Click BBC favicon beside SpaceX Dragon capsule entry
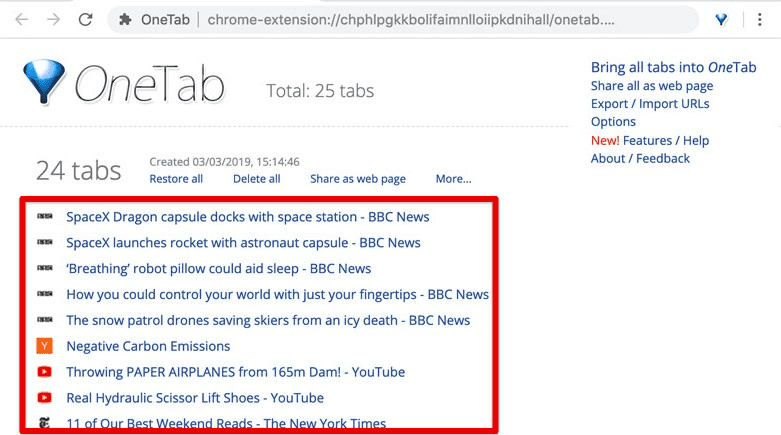The width and height of the screenshot is (781, 435). (44, 216)
